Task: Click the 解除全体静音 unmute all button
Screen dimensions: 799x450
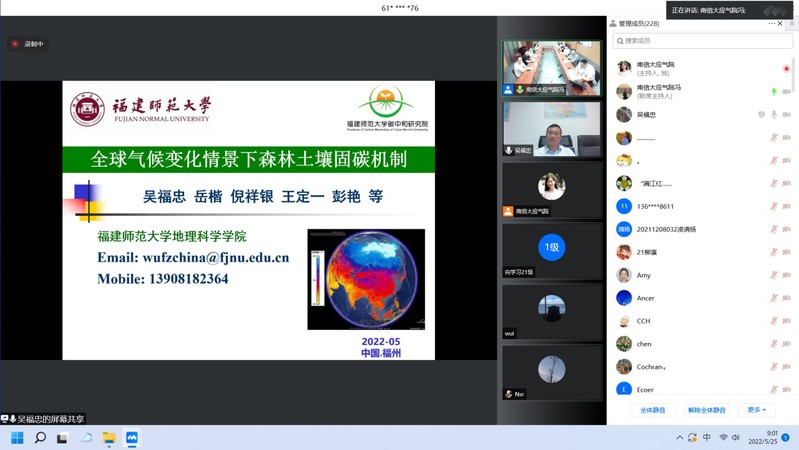Action: click(707, 410)
